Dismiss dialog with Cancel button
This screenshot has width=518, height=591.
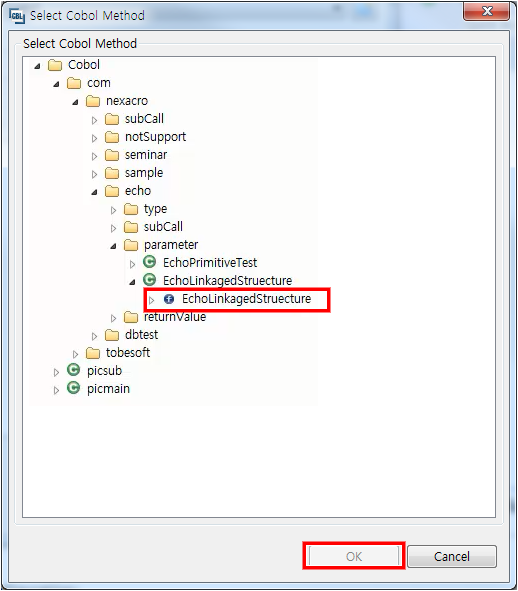point(452,556)
